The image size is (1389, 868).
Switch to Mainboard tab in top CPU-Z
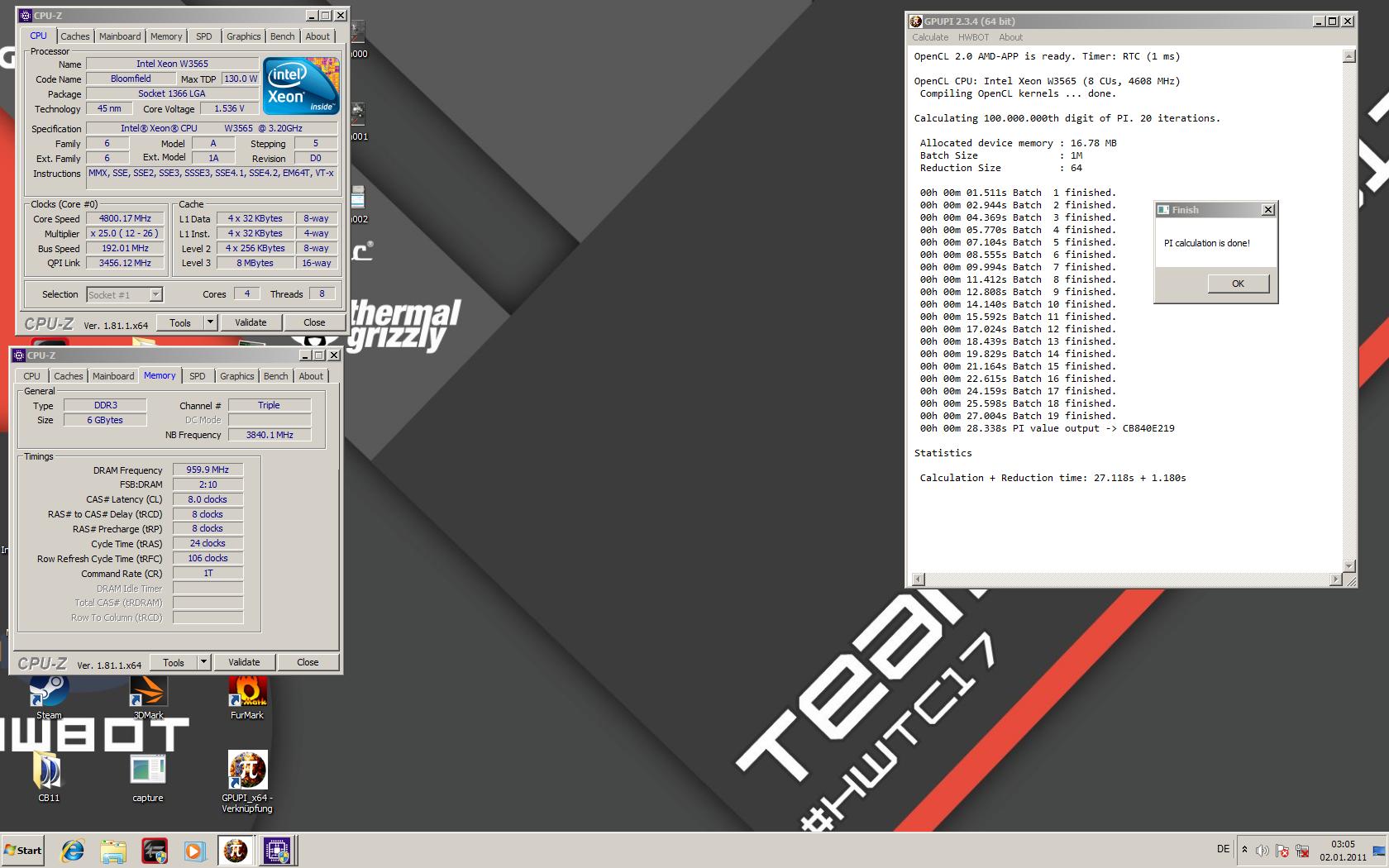click(x=120, y=36)
